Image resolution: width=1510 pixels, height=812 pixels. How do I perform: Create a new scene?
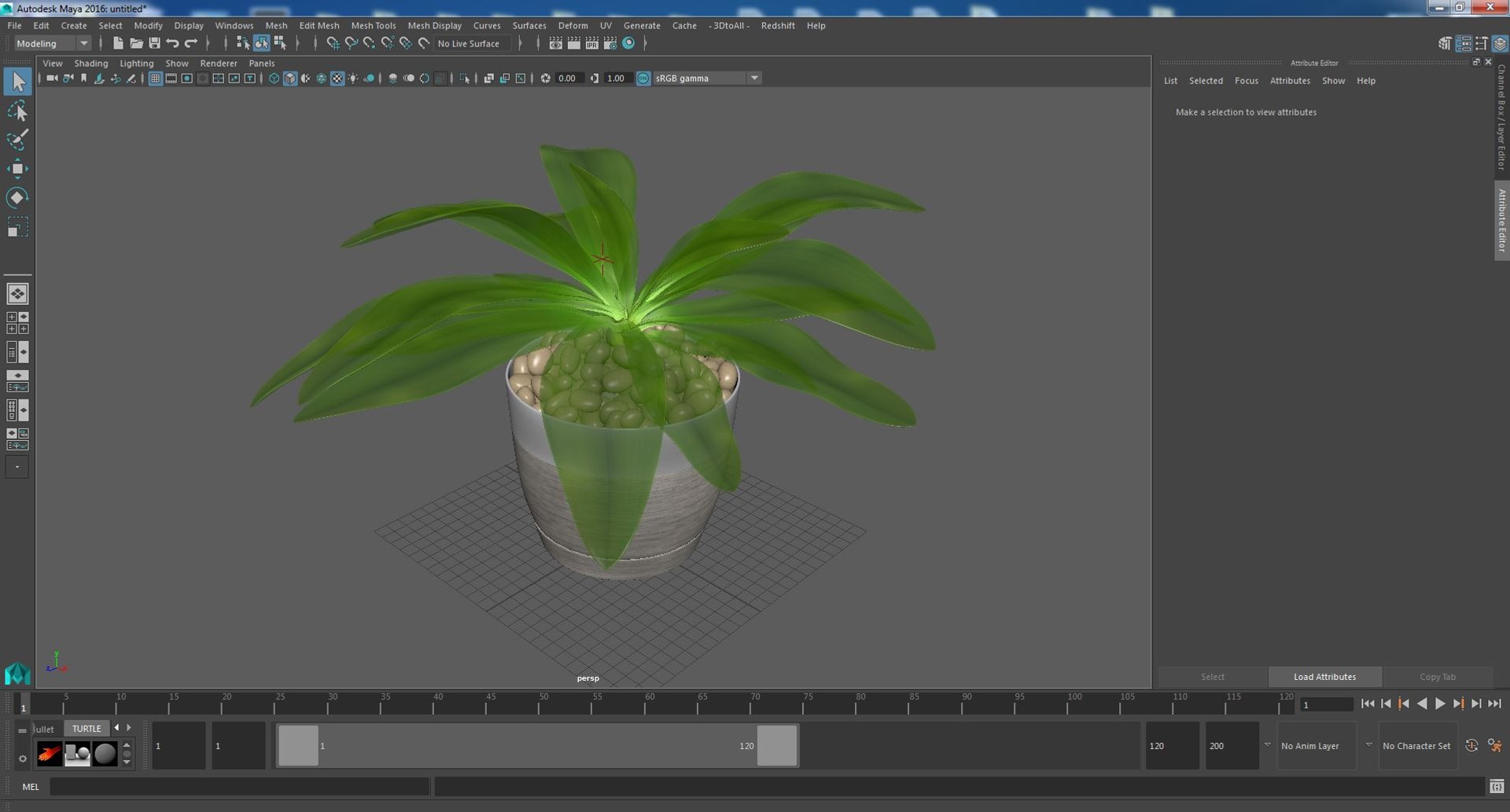point(118,43)
